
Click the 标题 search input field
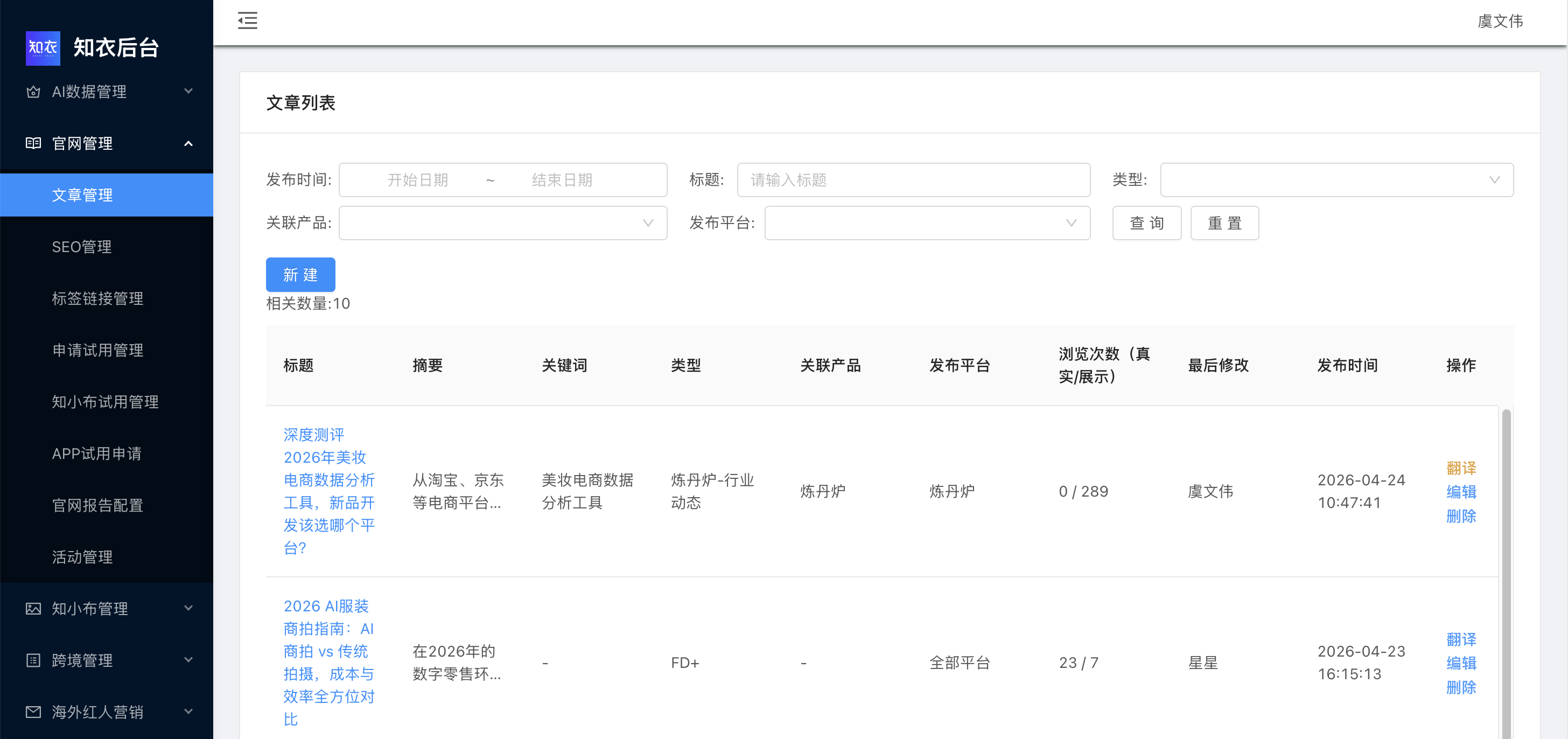913,179
